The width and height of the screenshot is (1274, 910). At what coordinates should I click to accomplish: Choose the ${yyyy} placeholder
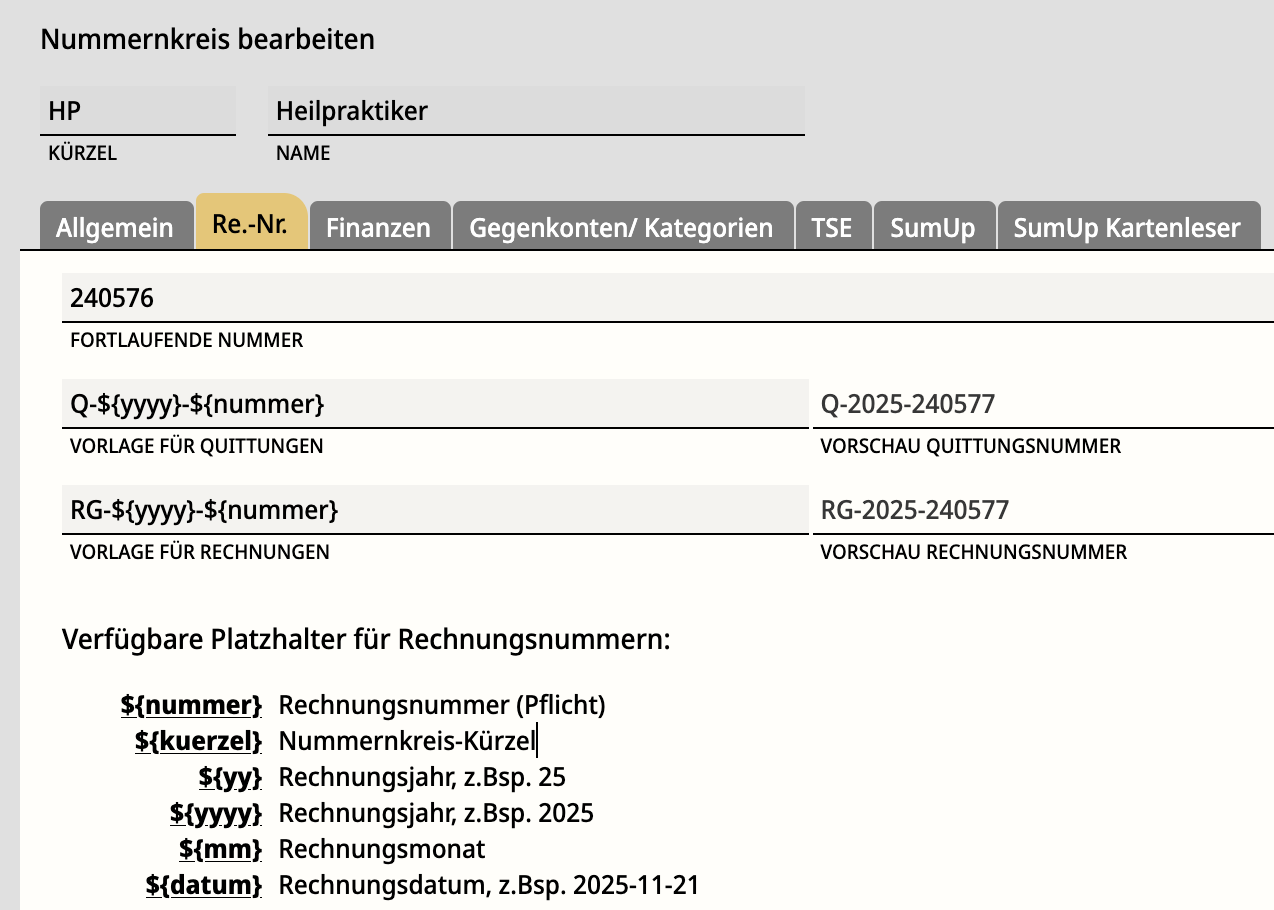tap(216, 813)
